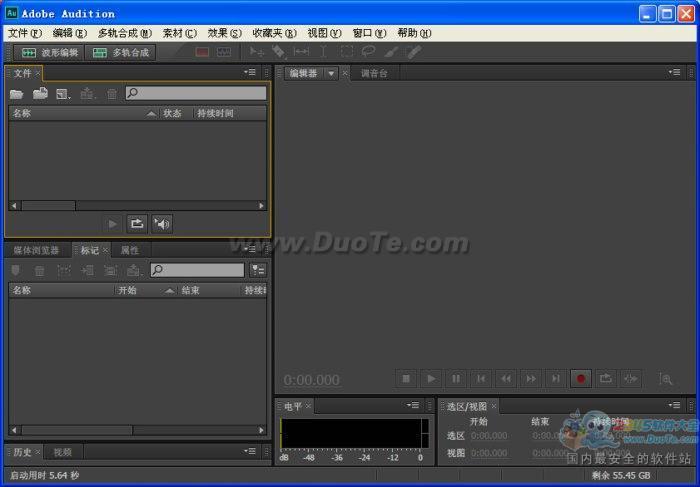Open the 选区/视图 panel options menu
This screenshot has height=487, width=700.
(x=675, y=405)
